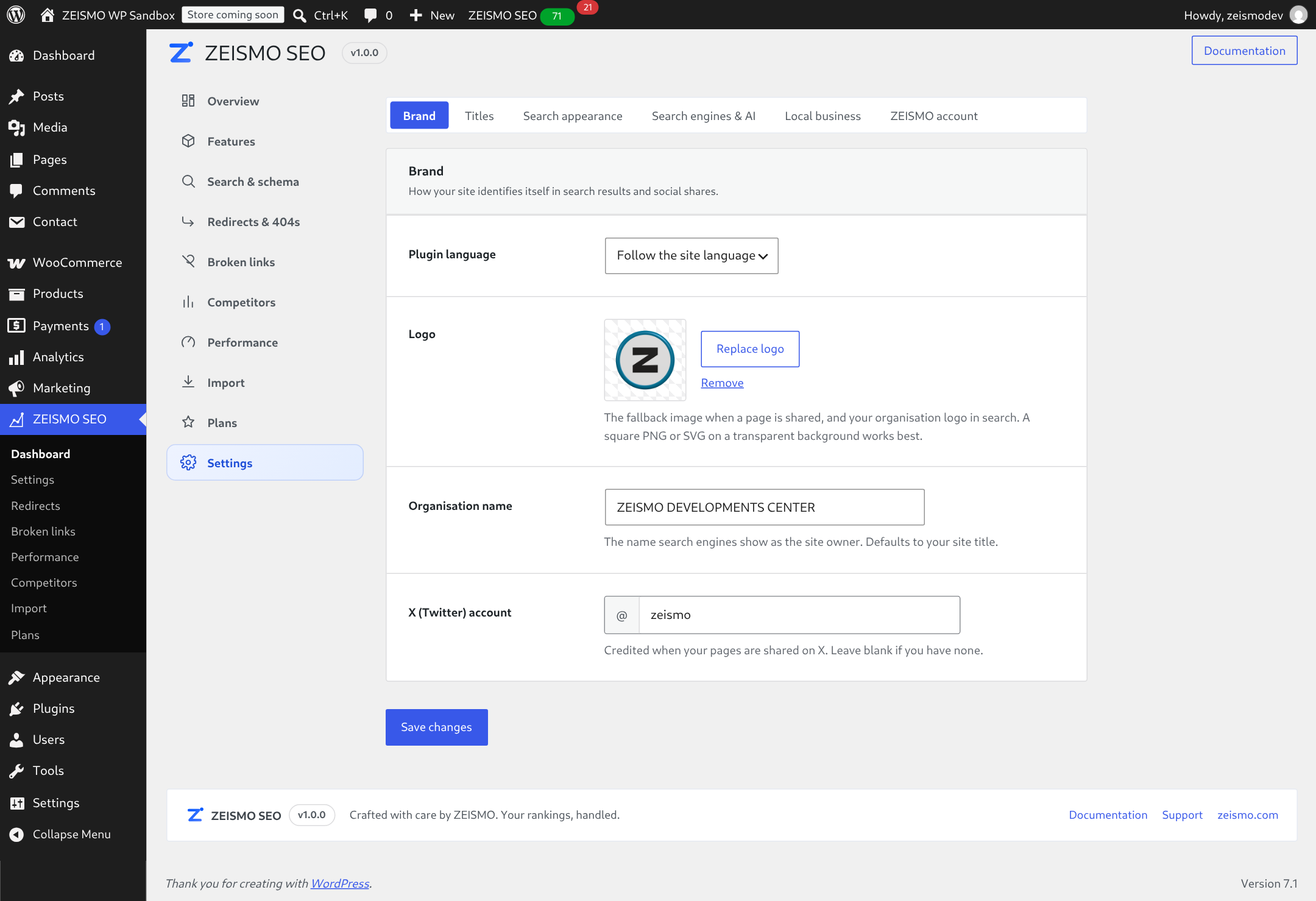Click the Overview grid icon
Screen dimensions: 1316x901
(x=188, y=101)
